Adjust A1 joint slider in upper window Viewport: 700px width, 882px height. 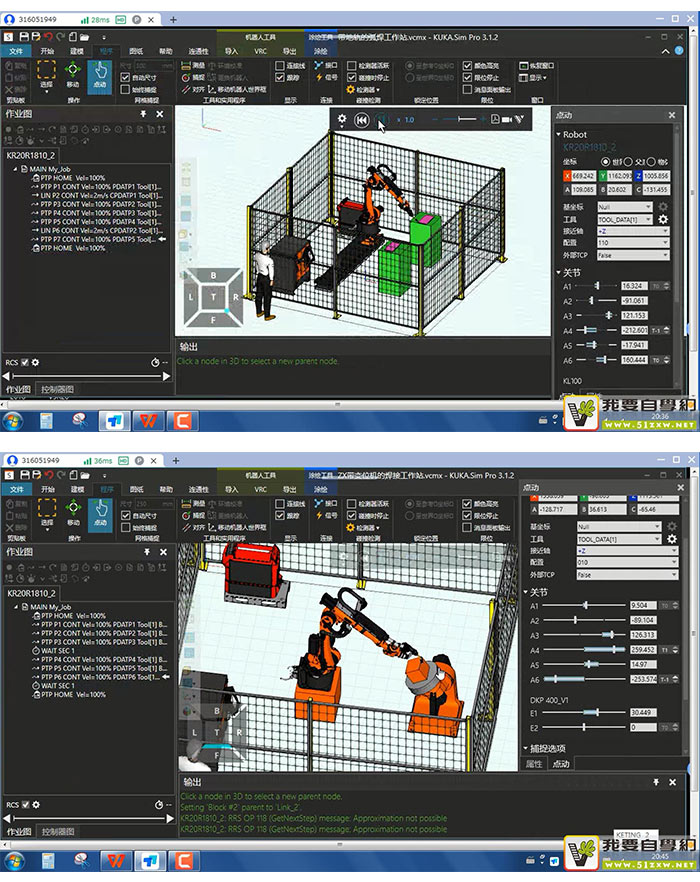597,286
